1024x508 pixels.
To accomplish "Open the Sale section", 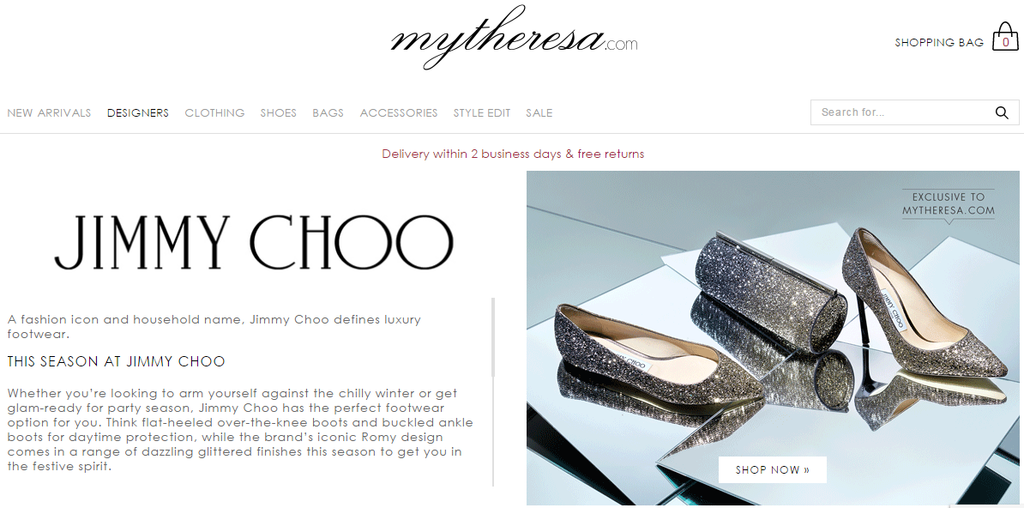I will [x=539, y=113].
